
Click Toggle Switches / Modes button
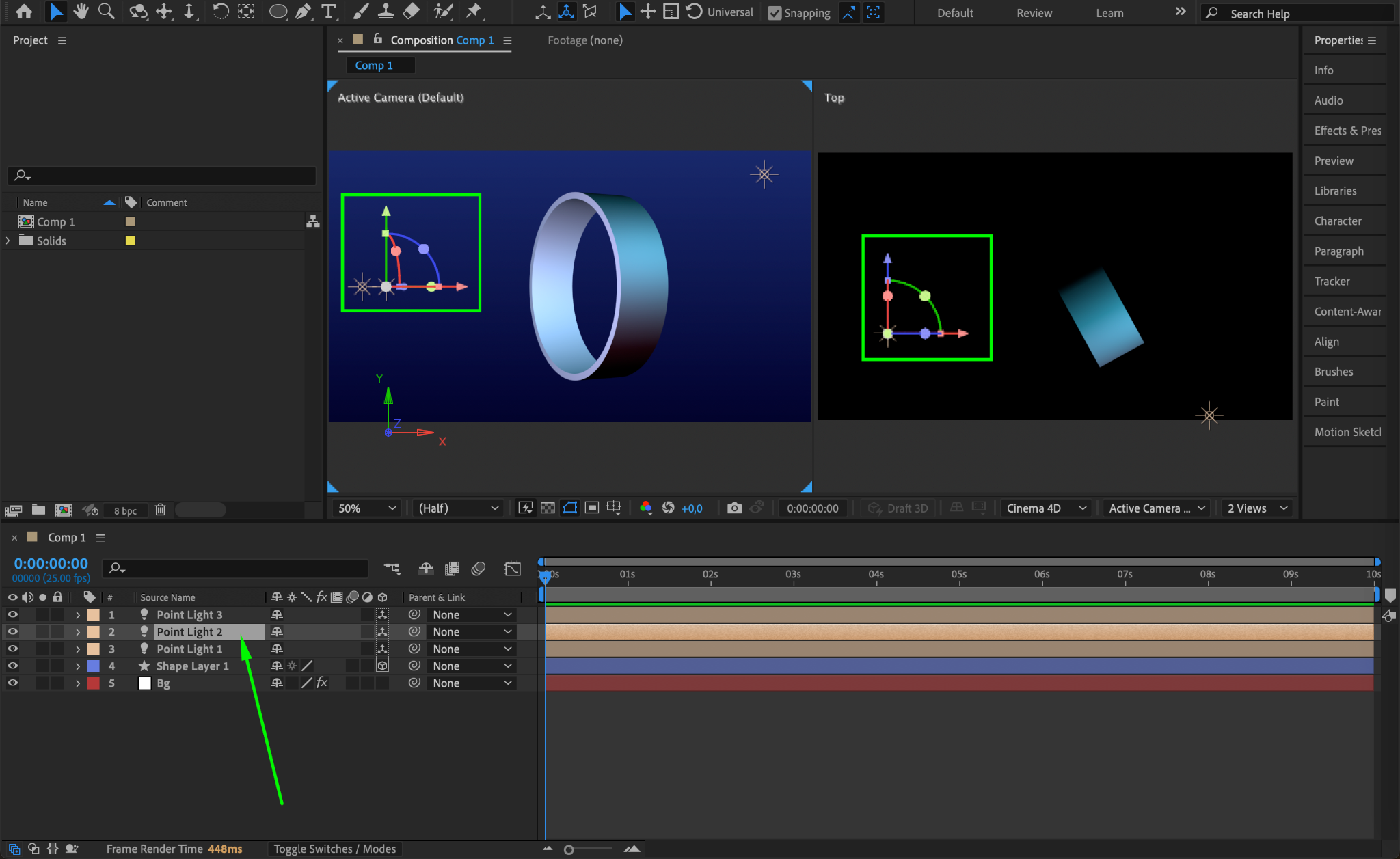(x=334, y=849)
